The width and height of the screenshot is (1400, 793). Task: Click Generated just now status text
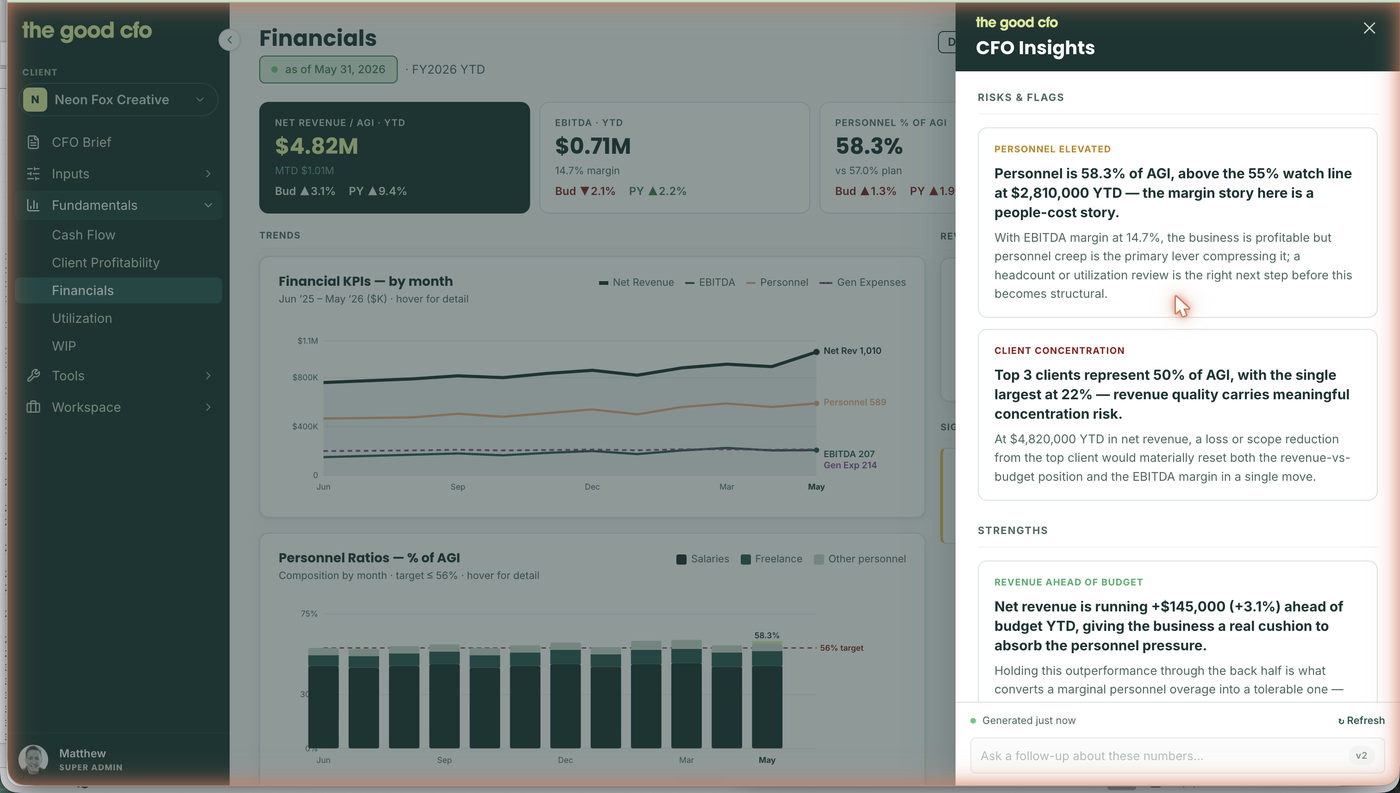coord(1029,720)
